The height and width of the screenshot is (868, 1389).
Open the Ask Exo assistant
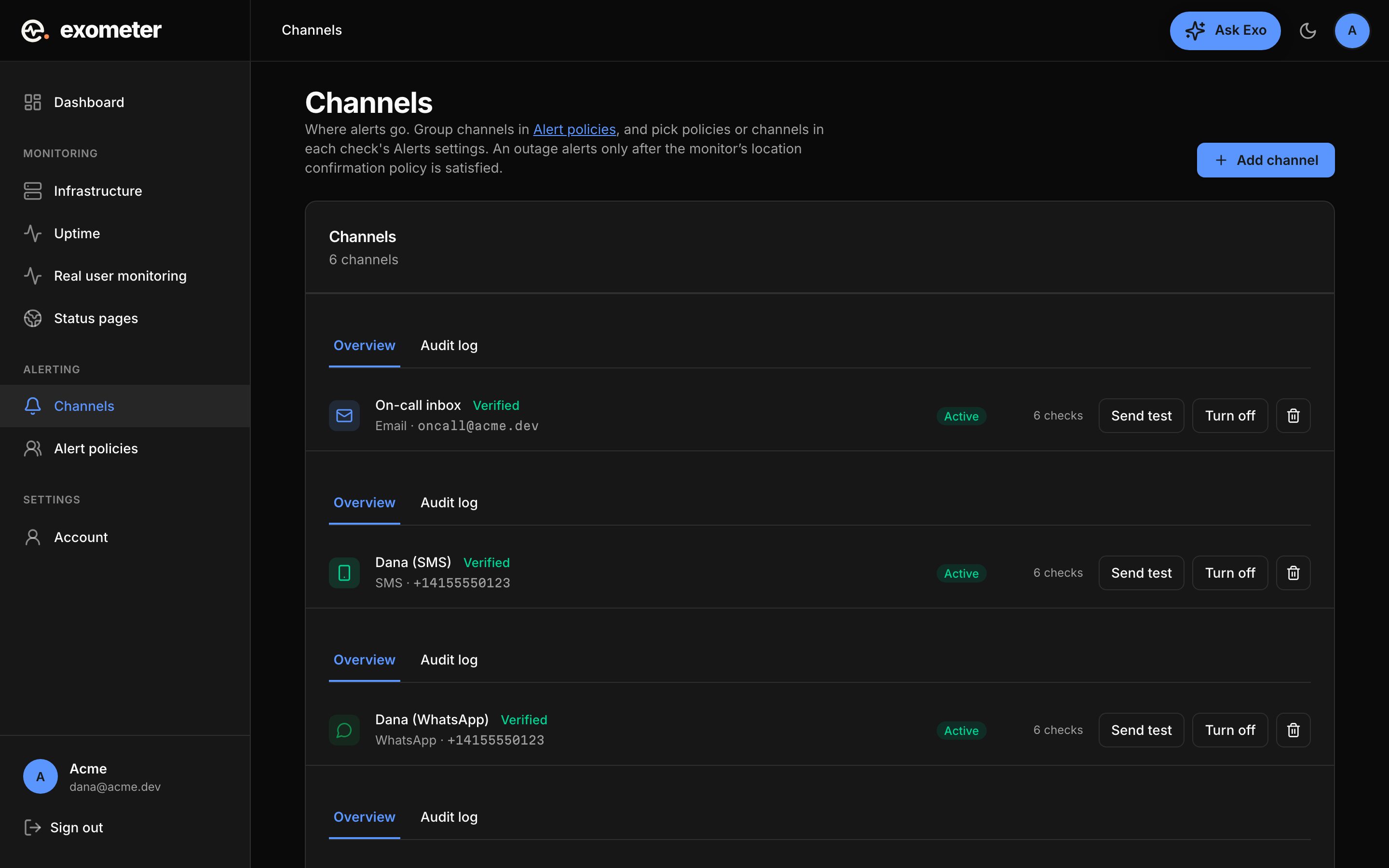coord(1226,30)
